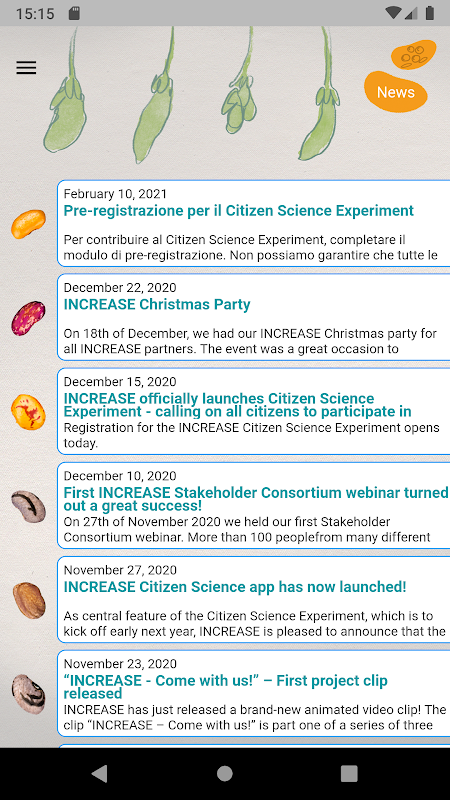
Task: Open the INCREASE Christmas Party article
Action: (x=157, y=305)
